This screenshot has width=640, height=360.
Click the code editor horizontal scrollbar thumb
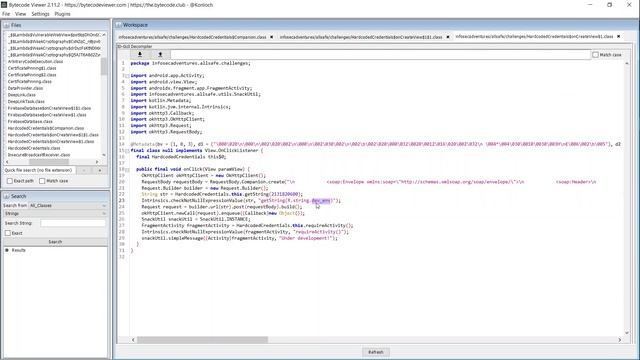[x=202, y=340]
